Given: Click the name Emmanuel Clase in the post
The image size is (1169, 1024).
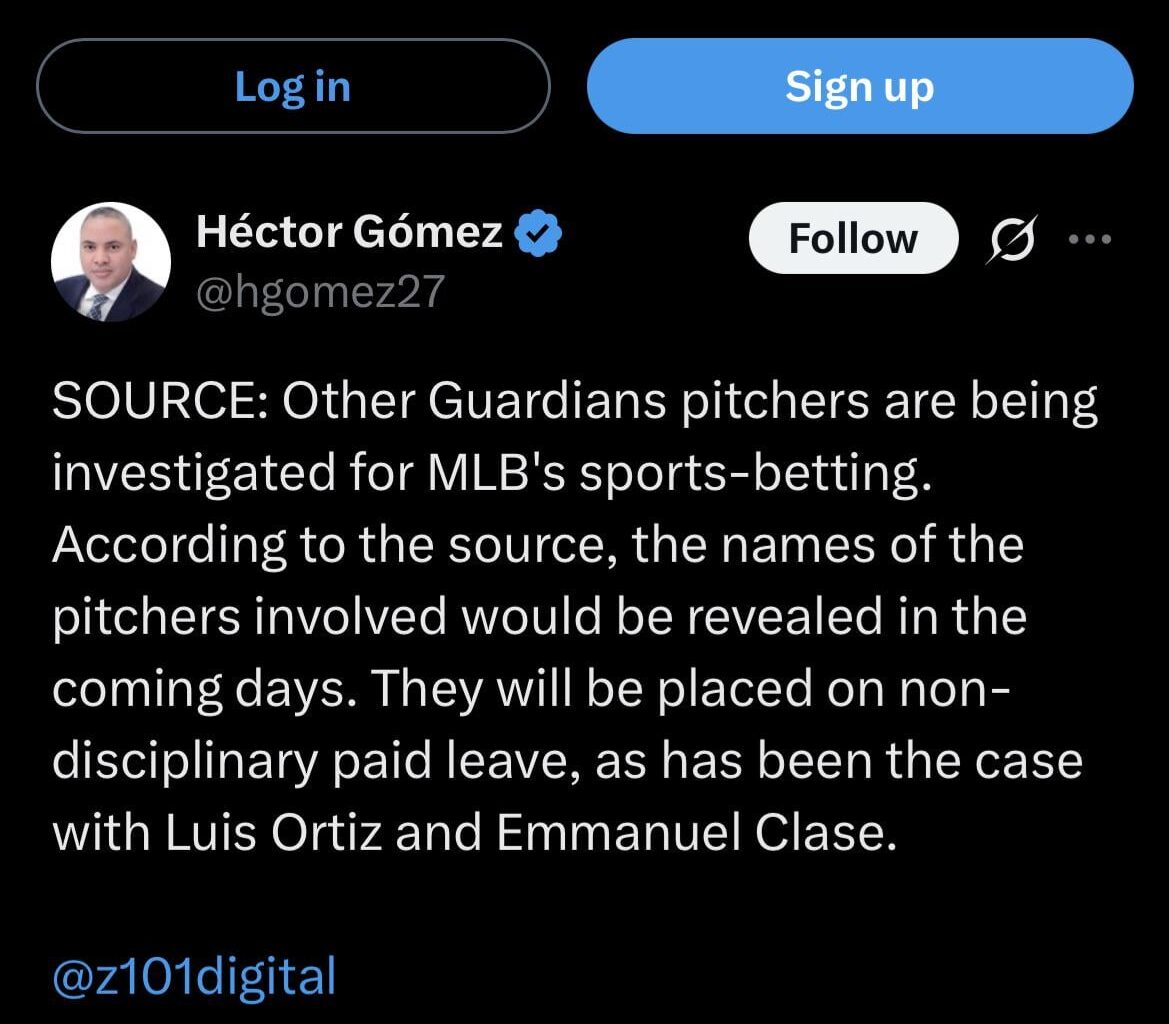Looking at the screenshot, I should point(691,833).
